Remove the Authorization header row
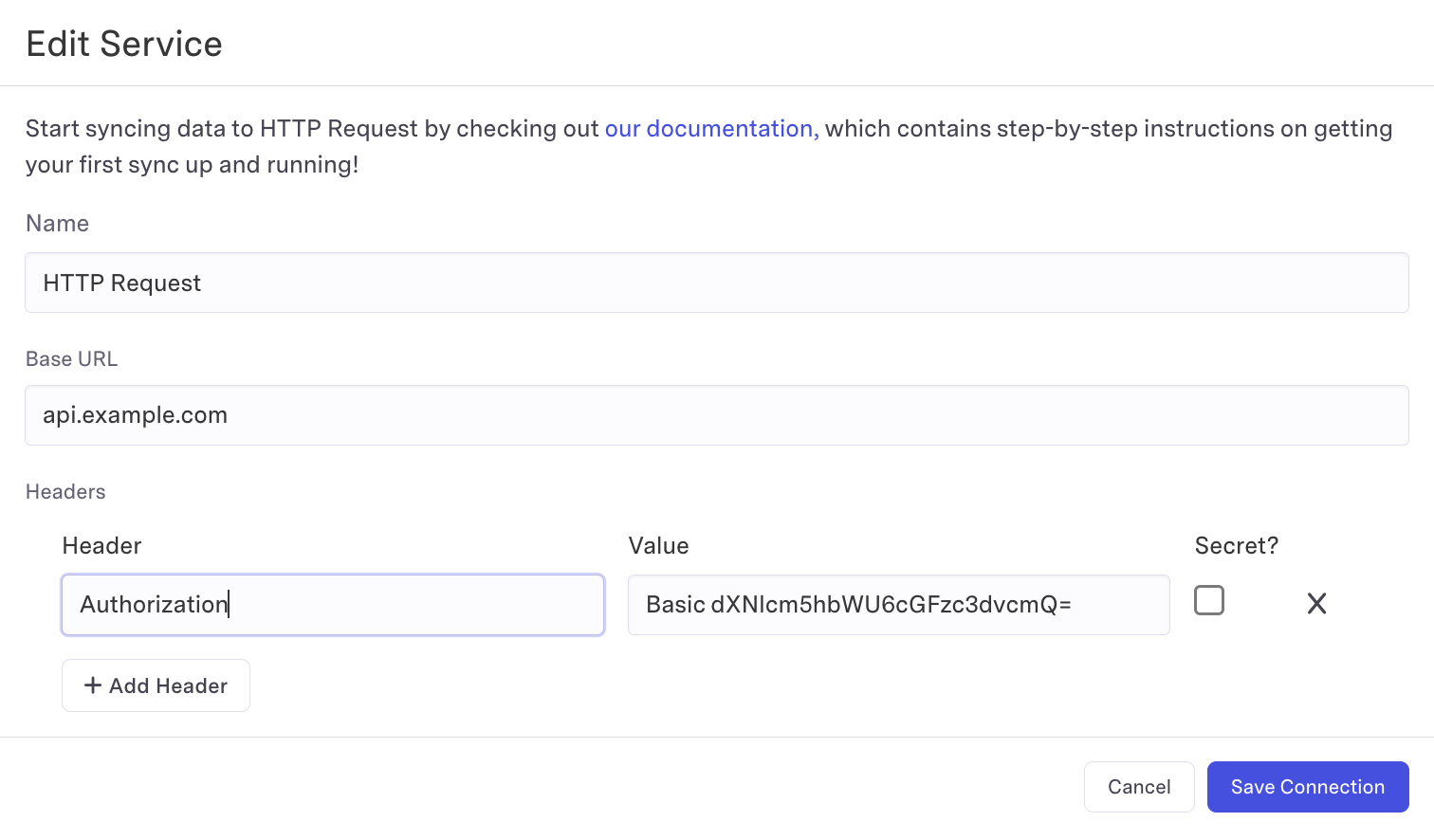 pyautogui.click(x=1316, y=604)
